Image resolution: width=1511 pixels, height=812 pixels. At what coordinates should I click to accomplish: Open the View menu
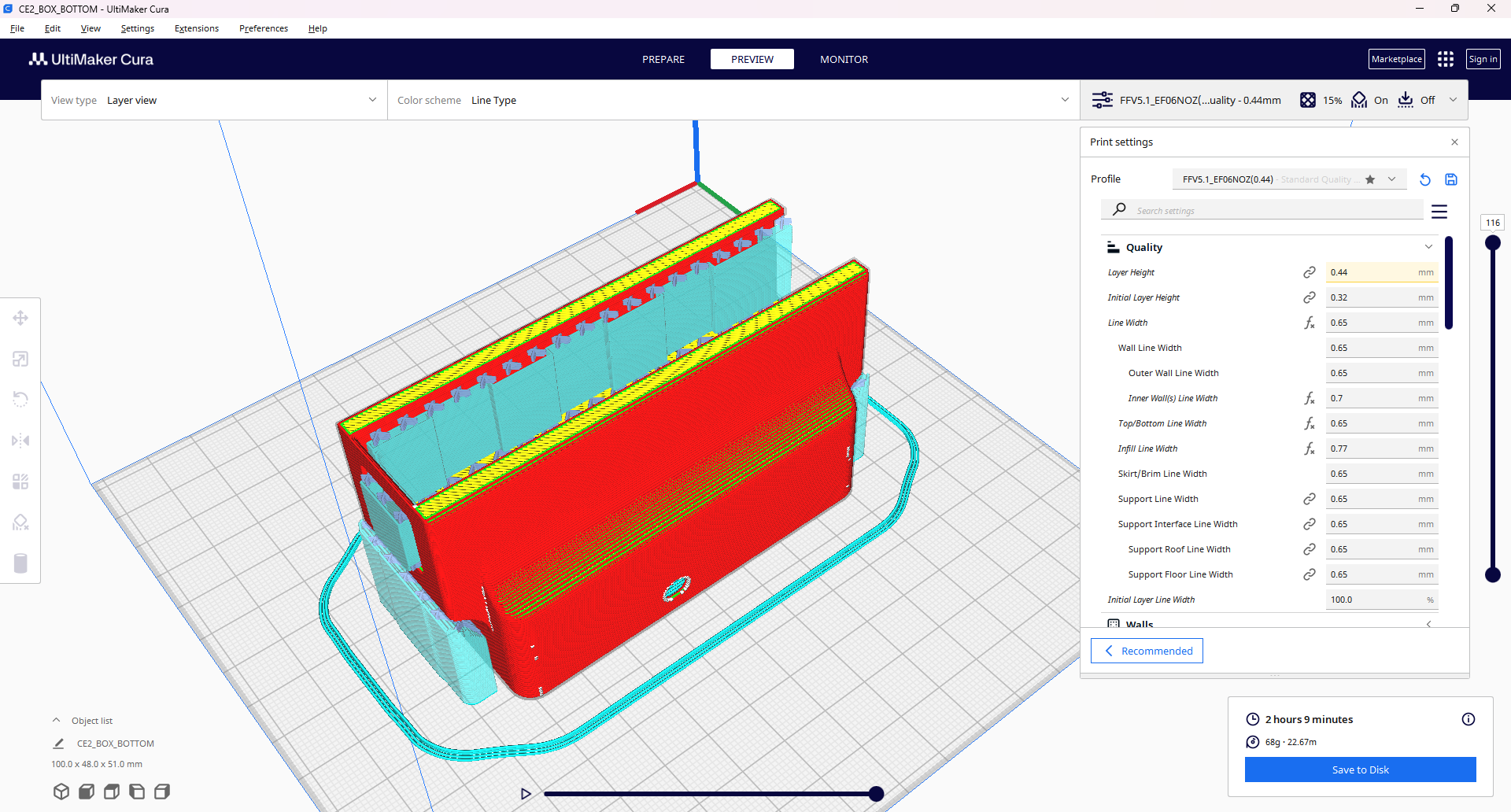[x=91, y=28]
